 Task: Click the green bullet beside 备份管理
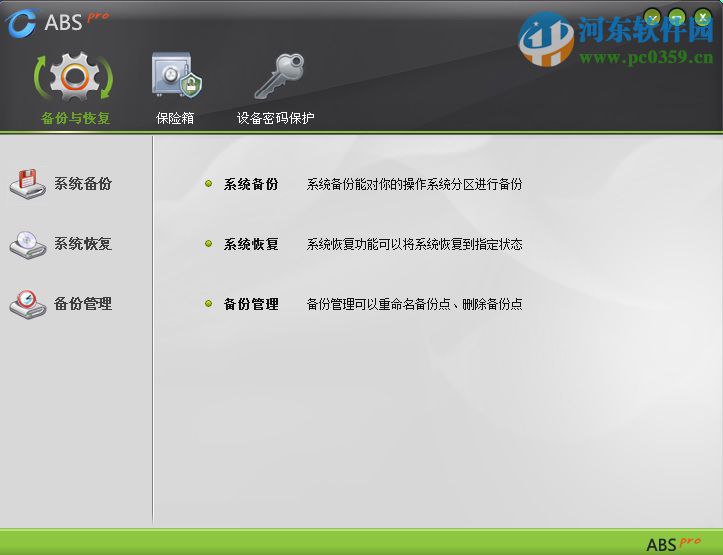click(x=208, y=303)
